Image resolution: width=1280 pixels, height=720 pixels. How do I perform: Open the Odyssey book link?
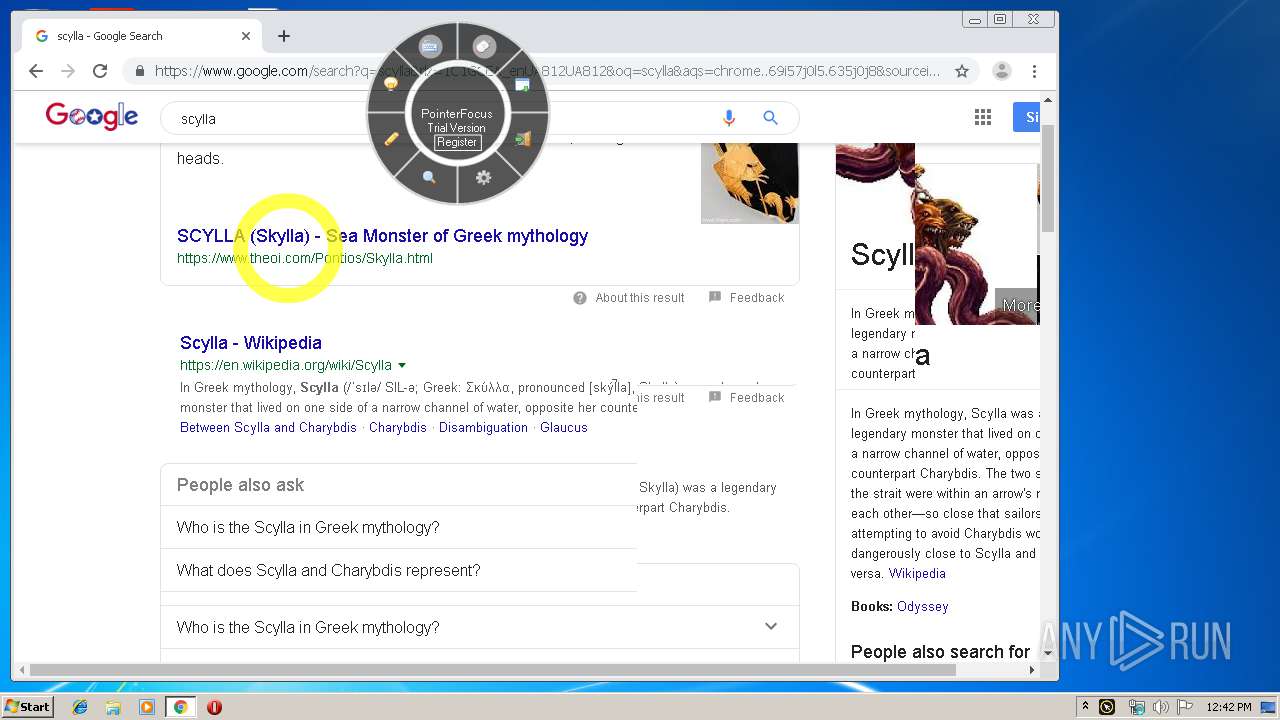(922, 606)
